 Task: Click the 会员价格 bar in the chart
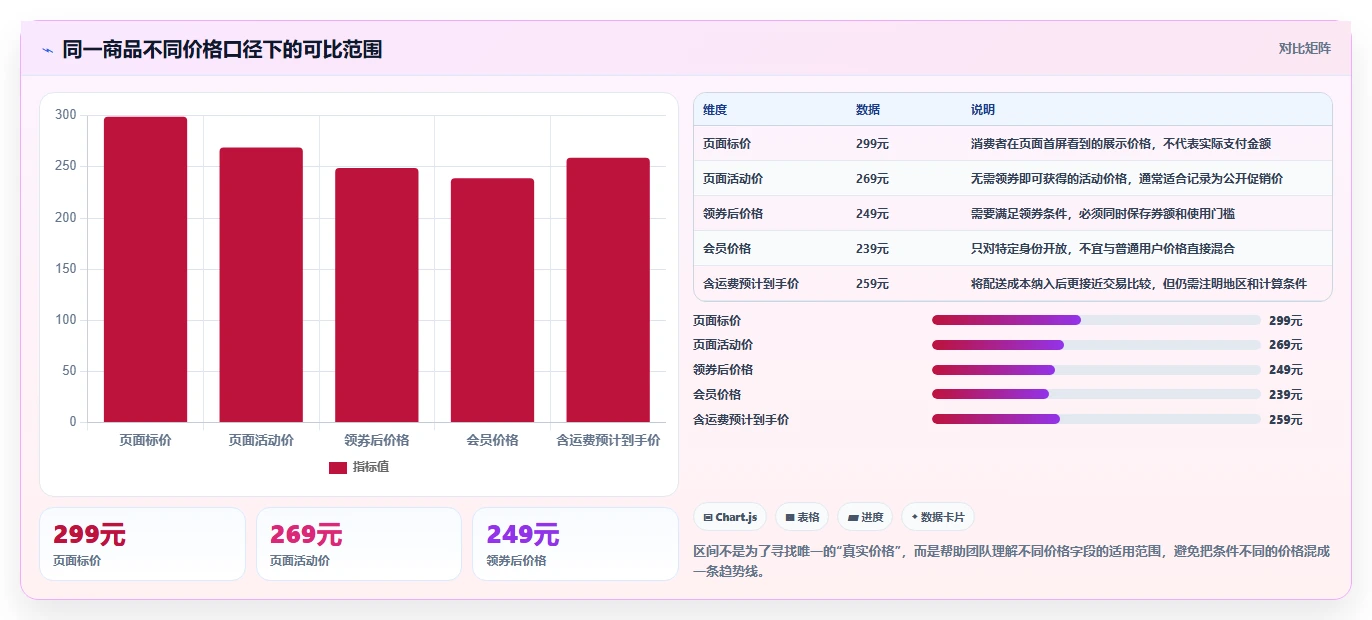pyautogui.click(x=492, y=300)
